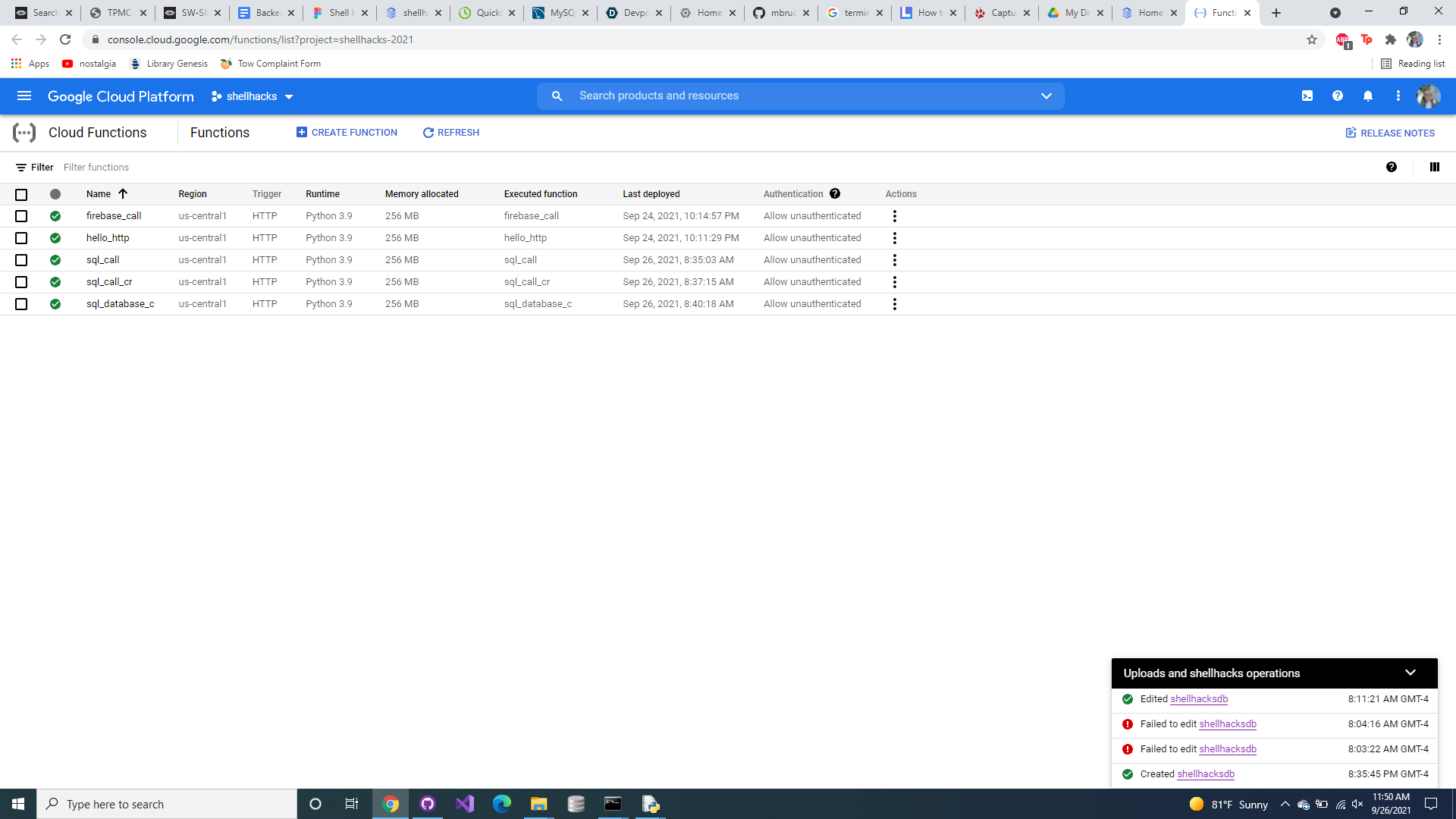
Task: Open the Google Cloud navigation hamburger menu
Action: pos(24,96)
